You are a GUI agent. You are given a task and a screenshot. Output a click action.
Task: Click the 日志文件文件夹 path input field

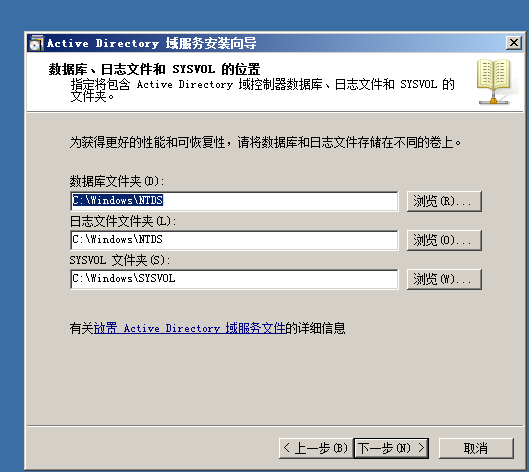[x=234, y=240]
